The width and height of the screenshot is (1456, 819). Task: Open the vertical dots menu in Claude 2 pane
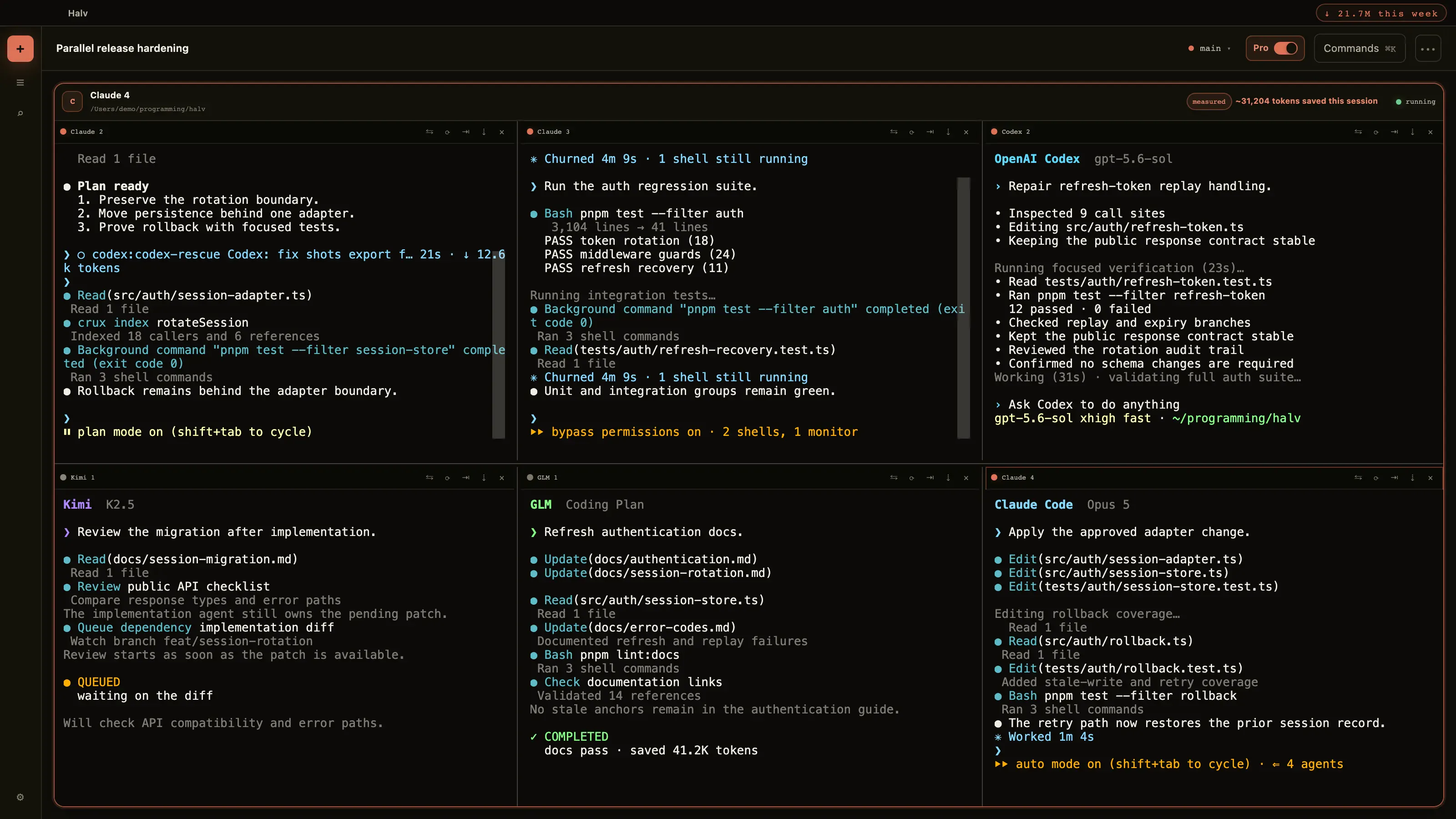[x=484, y=131]
